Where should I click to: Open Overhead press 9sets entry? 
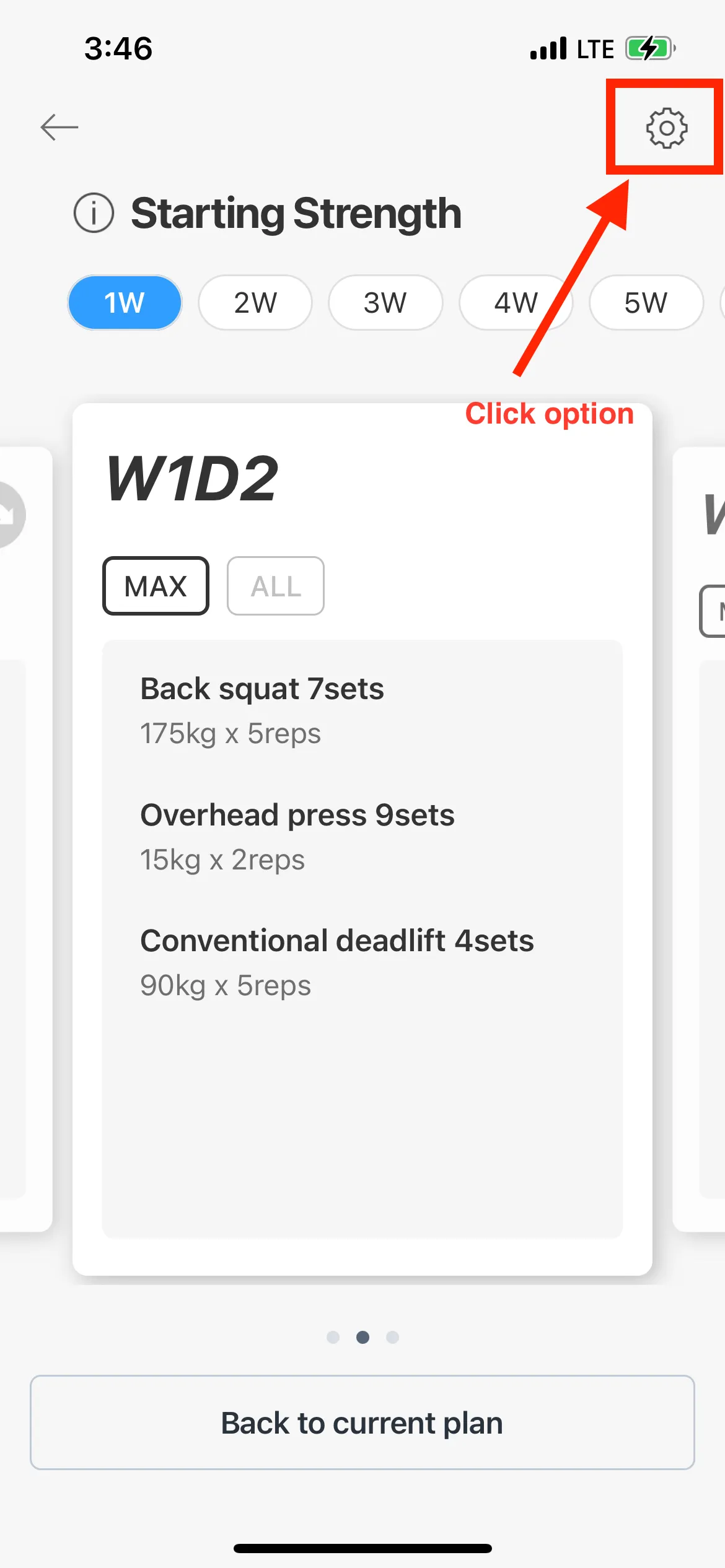point(297,836)
